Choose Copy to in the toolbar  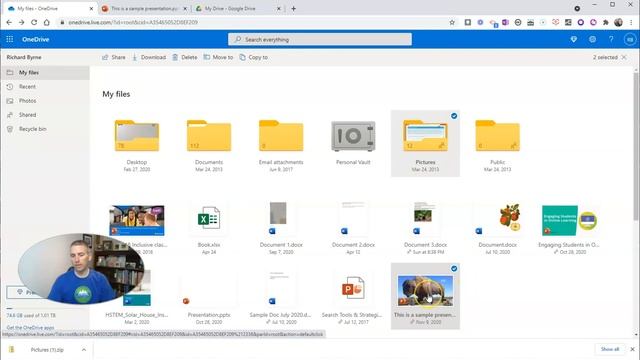point(253,57)
